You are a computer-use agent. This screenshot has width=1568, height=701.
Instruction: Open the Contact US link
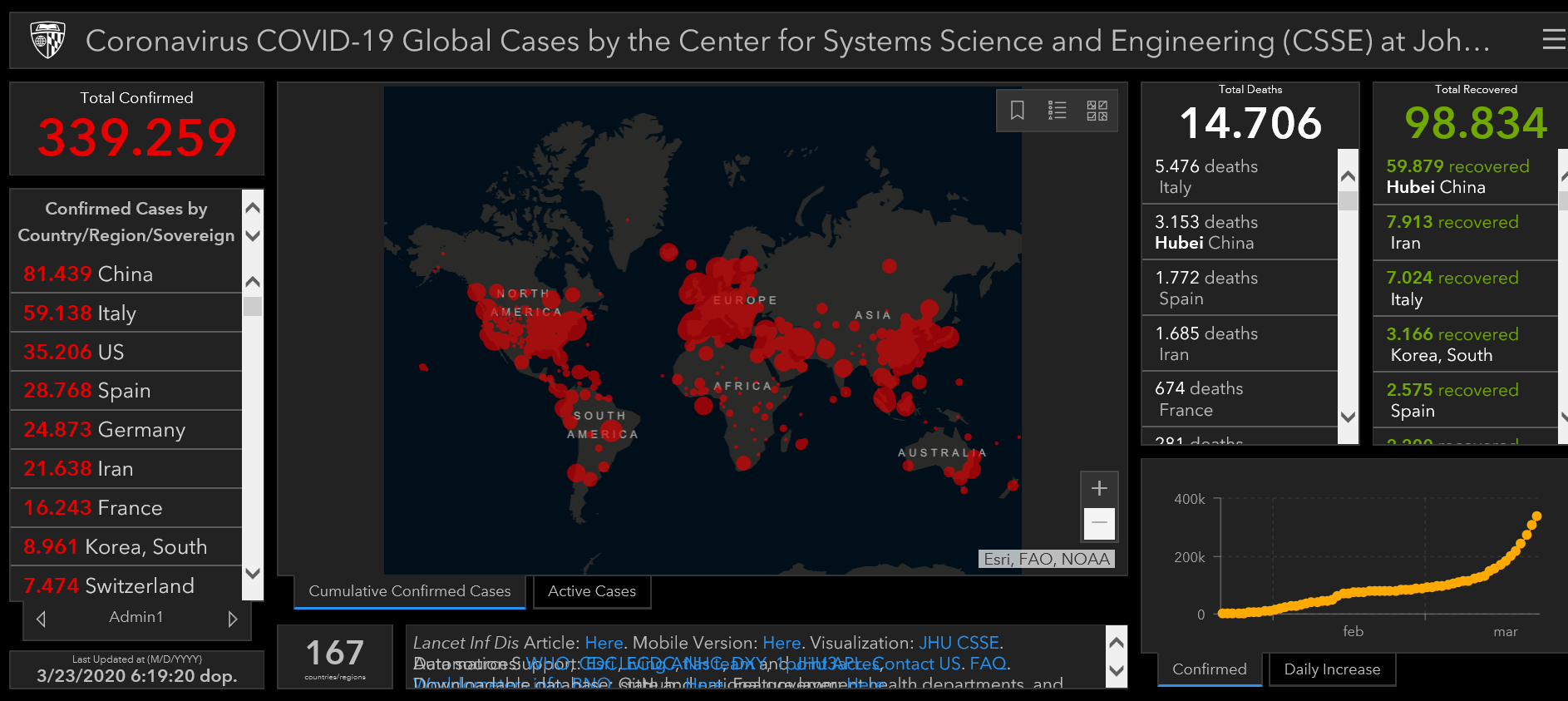pos(916,664)
